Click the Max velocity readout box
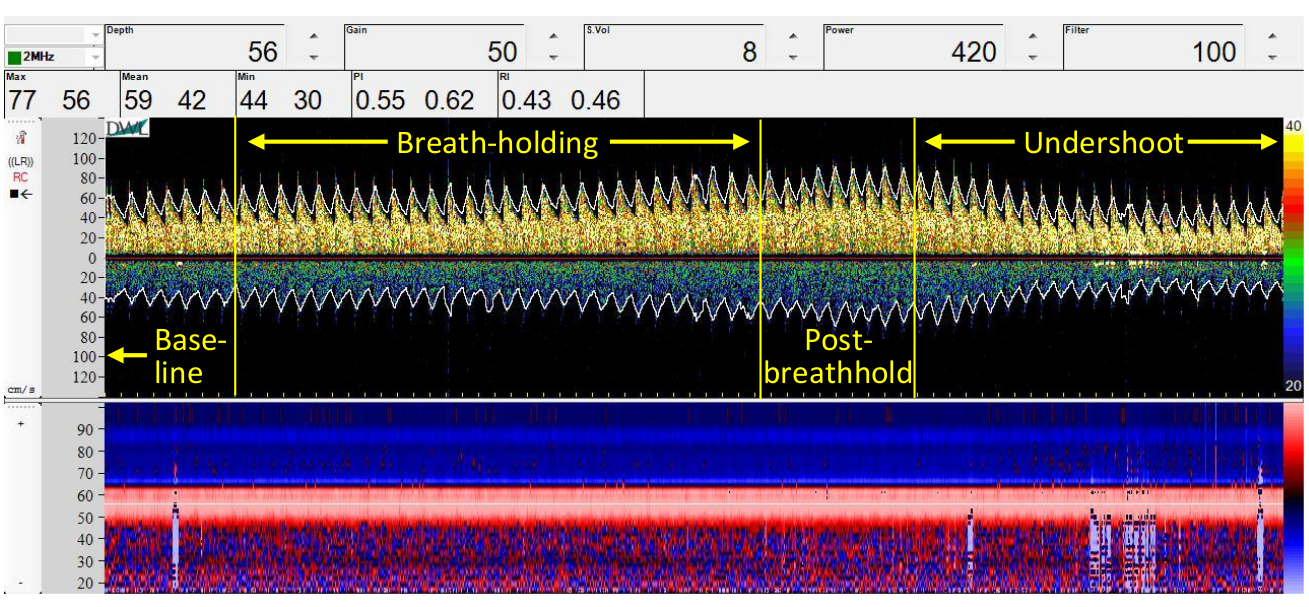Screen dimensions: 1309x607 pos(60,93)
